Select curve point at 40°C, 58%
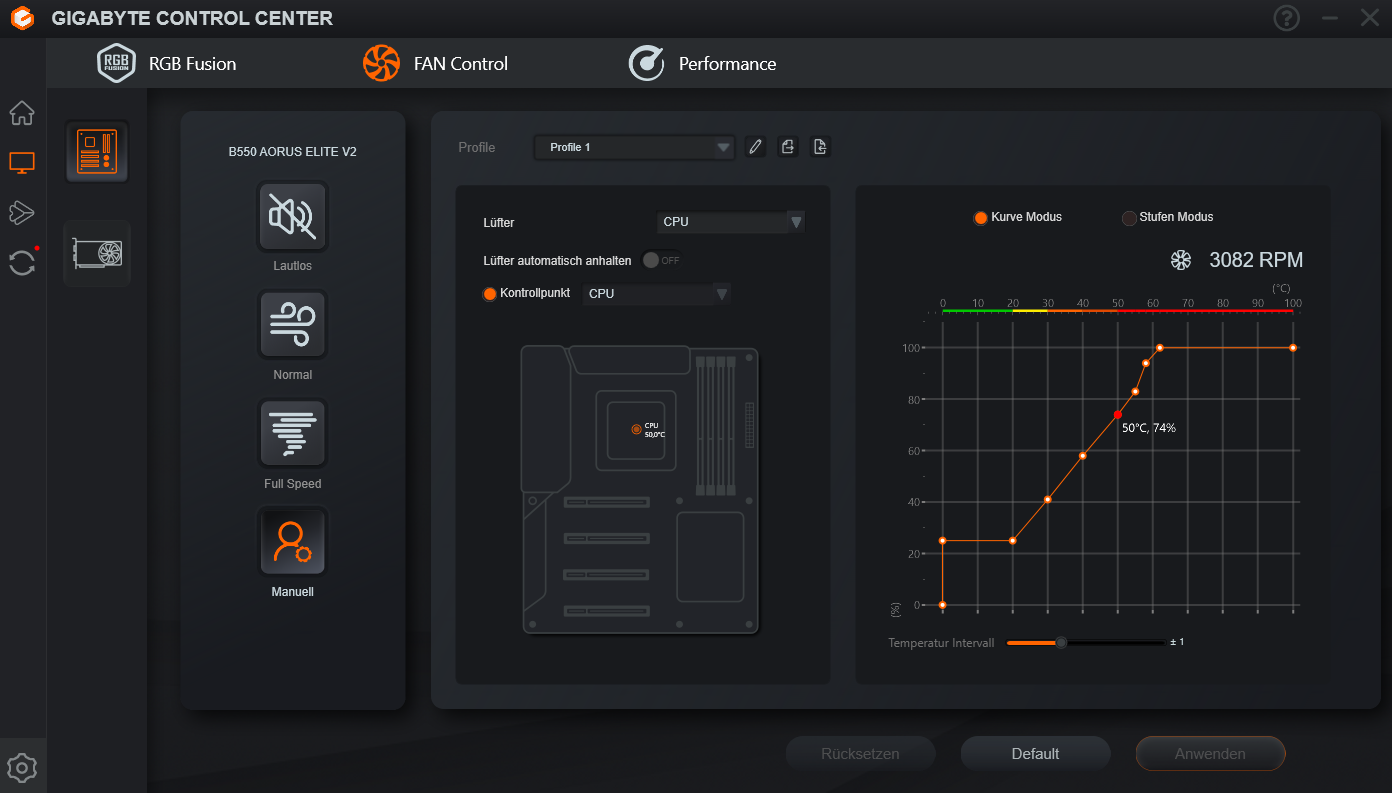 [1083, 456]
